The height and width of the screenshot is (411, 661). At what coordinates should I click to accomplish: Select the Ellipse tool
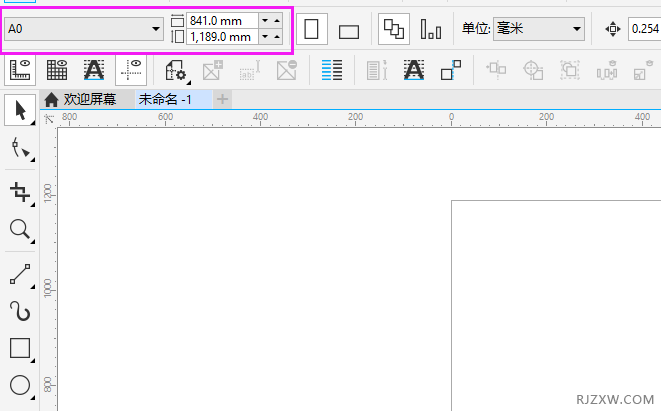(20, 386)
